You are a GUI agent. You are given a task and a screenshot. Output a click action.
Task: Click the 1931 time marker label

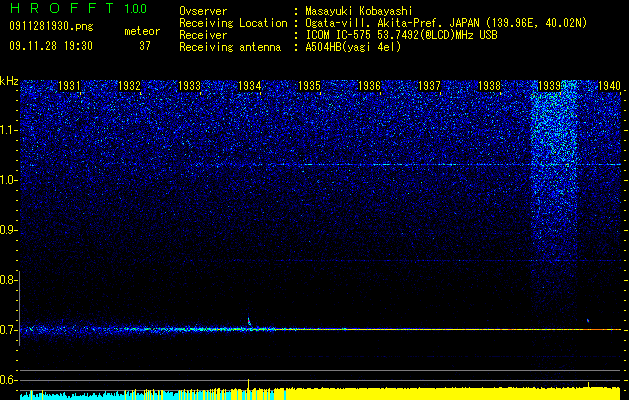(69, 86)
